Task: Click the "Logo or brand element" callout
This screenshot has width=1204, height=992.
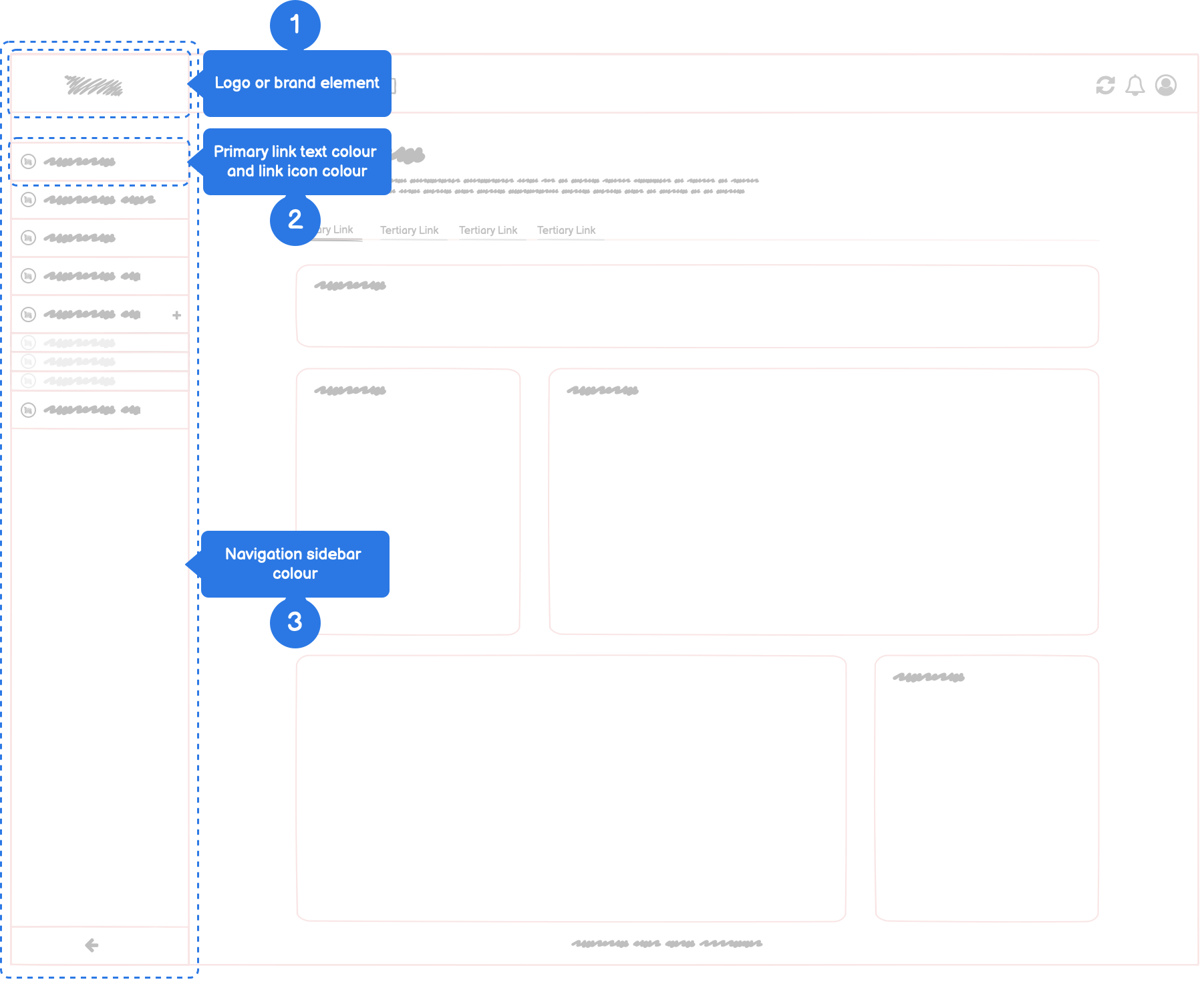Action: pyautogui.click(x=297, y=83)
